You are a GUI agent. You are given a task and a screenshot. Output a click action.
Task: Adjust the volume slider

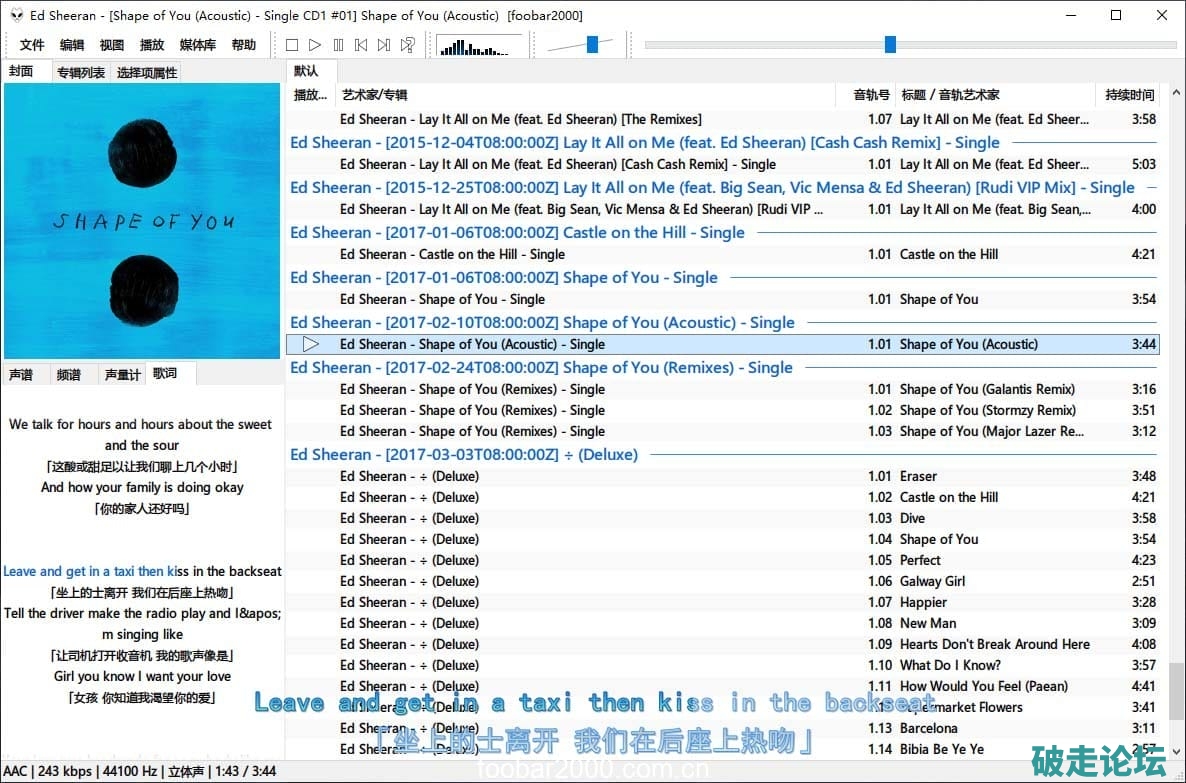(592, 45)
